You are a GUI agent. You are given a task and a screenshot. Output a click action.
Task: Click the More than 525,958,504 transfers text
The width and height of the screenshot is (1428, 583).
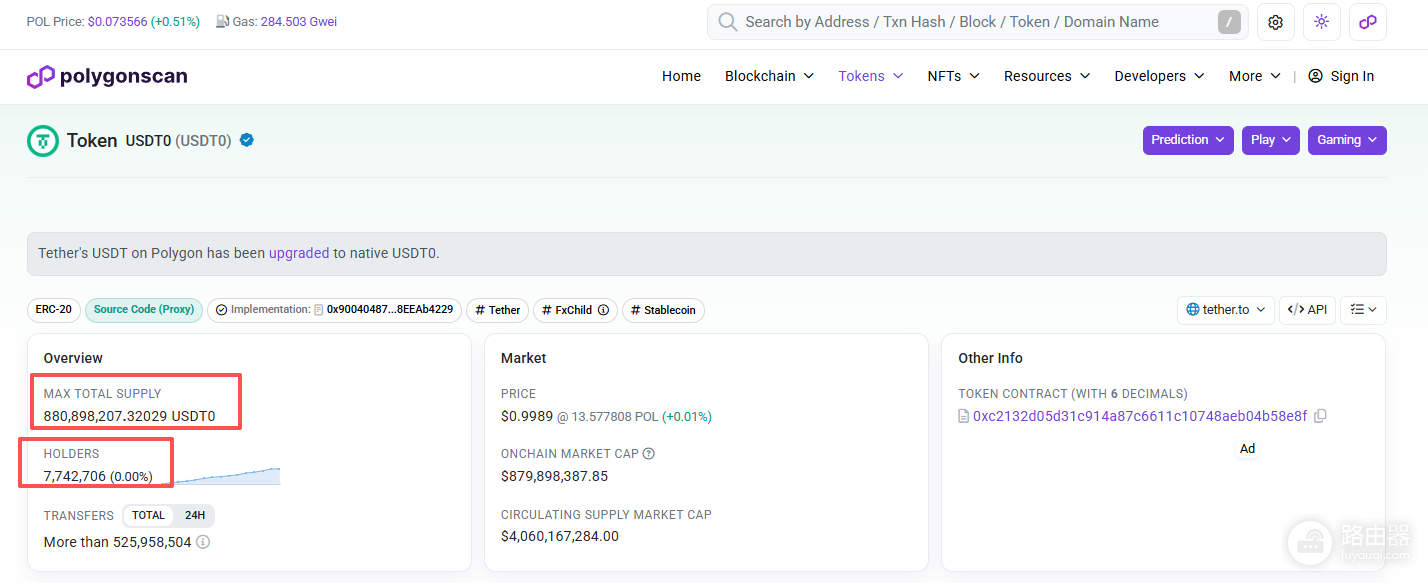click(x=117, y=542)
